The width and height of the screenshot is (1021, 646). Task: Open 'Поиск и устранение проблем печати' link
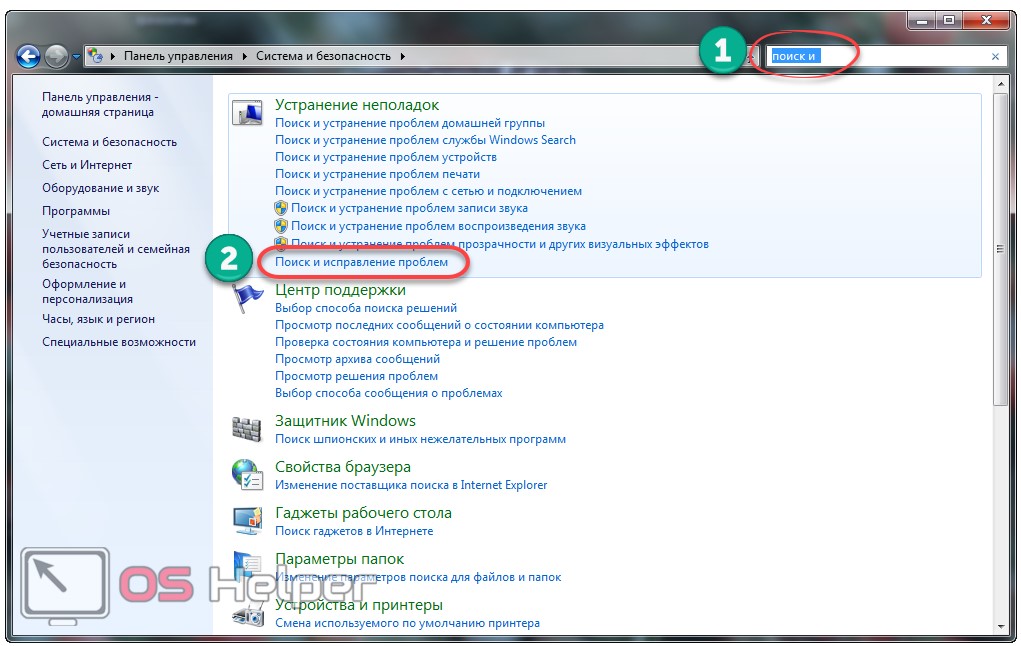pos(377,174)
